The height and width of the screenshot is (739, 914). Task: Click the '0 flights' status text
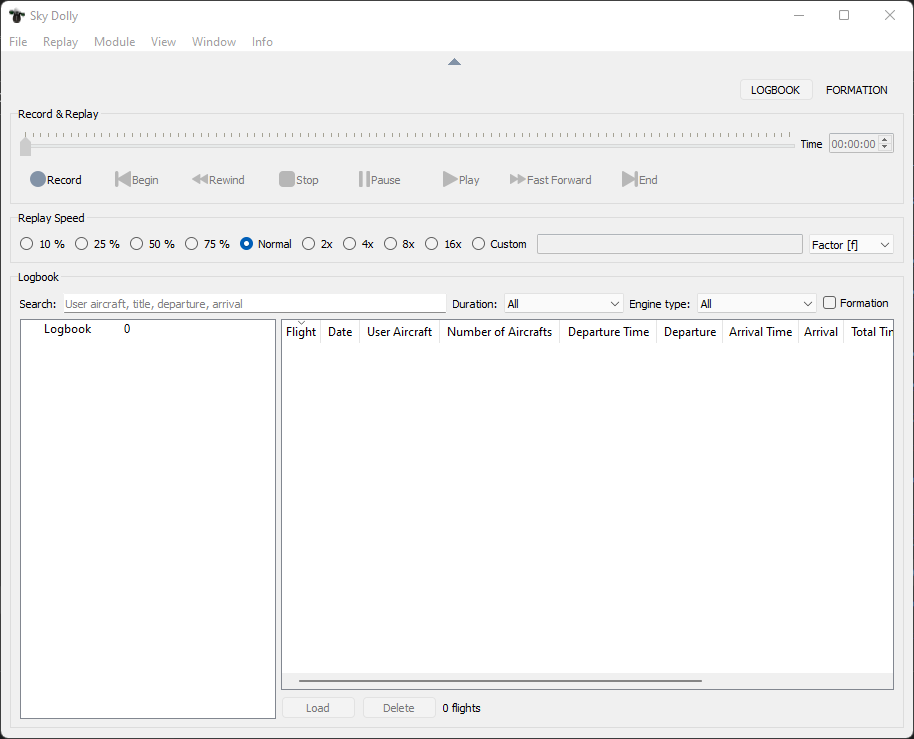tap(461, 708)
